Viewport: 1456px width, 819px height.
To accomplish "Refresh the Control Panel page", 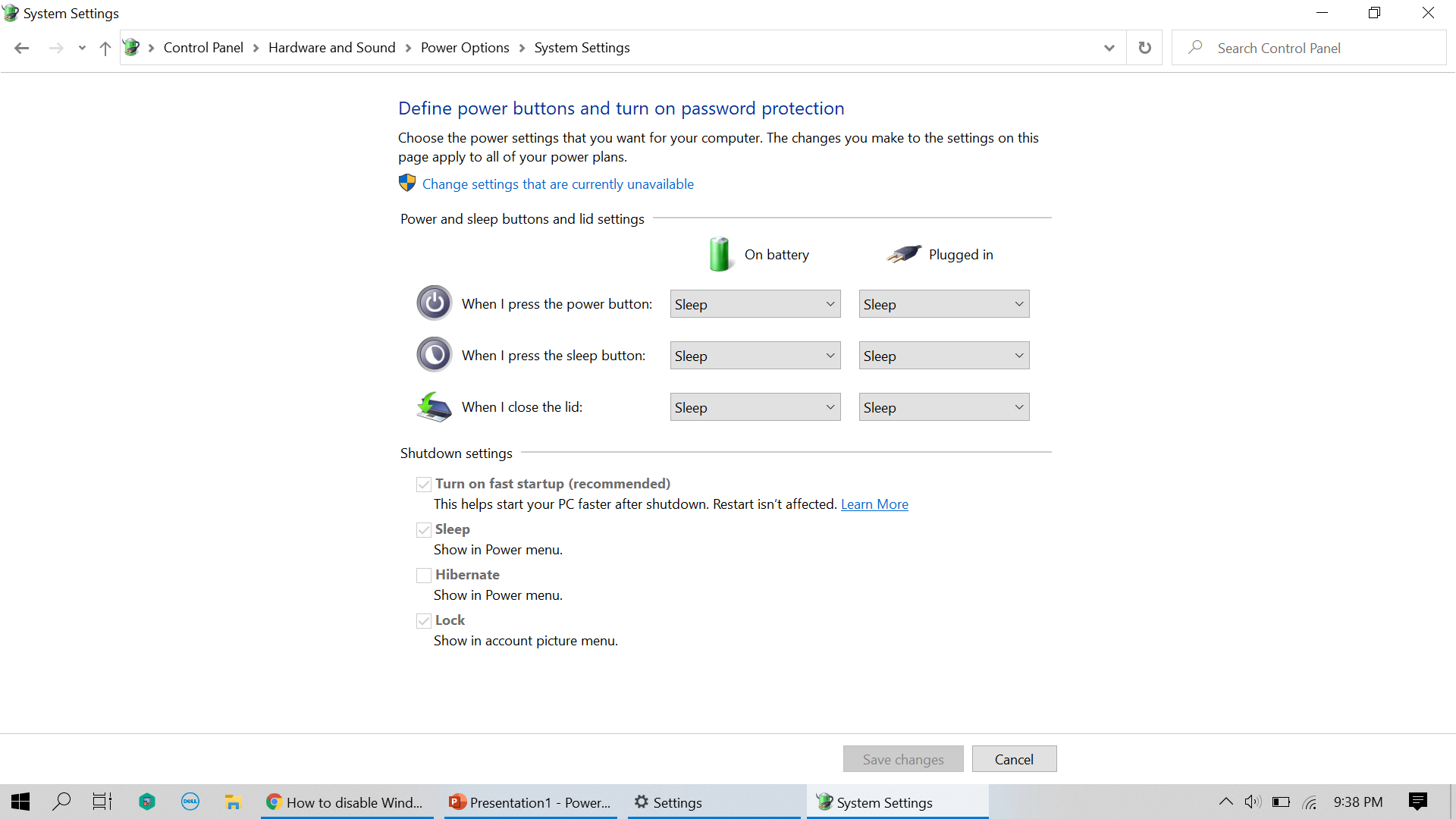I will coord(1144,48).
